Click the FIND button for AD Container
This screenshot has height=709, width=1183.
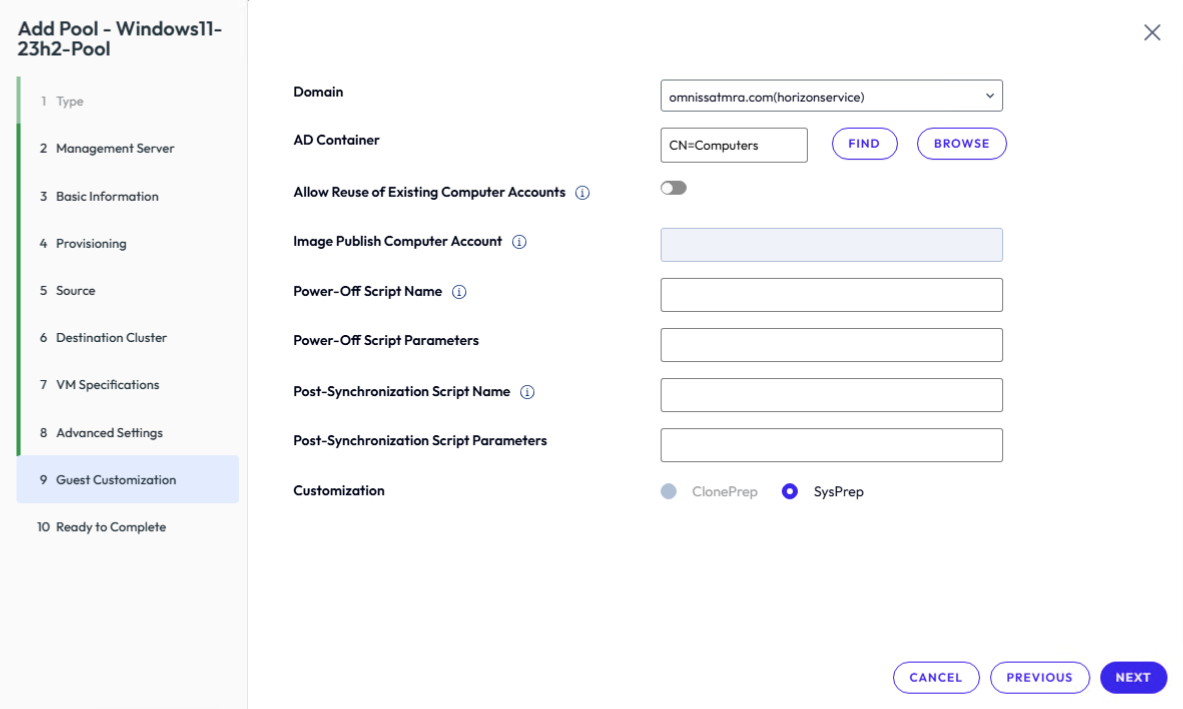click(x=864, y=143)
